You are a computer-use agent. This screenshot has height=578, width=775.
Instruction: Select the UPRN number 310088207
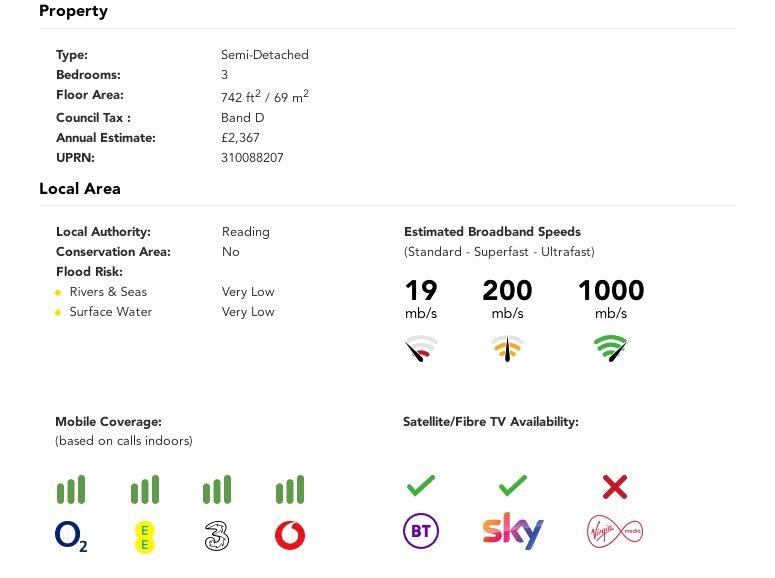click(252, 158)
